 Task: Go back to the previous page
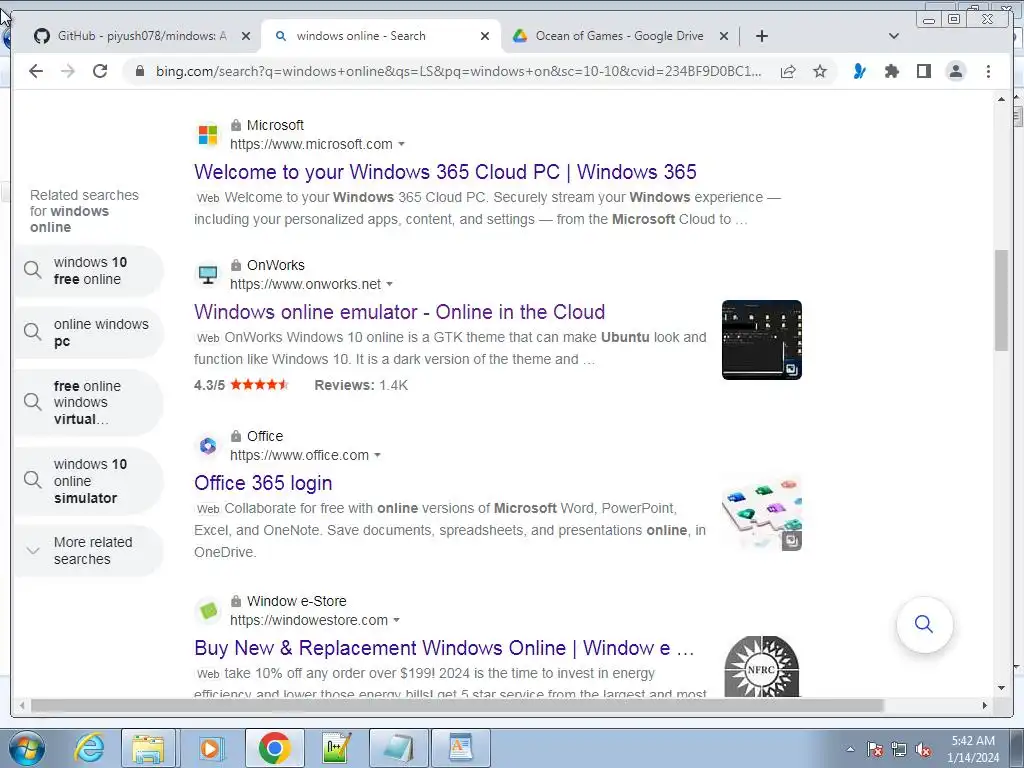coord(36,71)
